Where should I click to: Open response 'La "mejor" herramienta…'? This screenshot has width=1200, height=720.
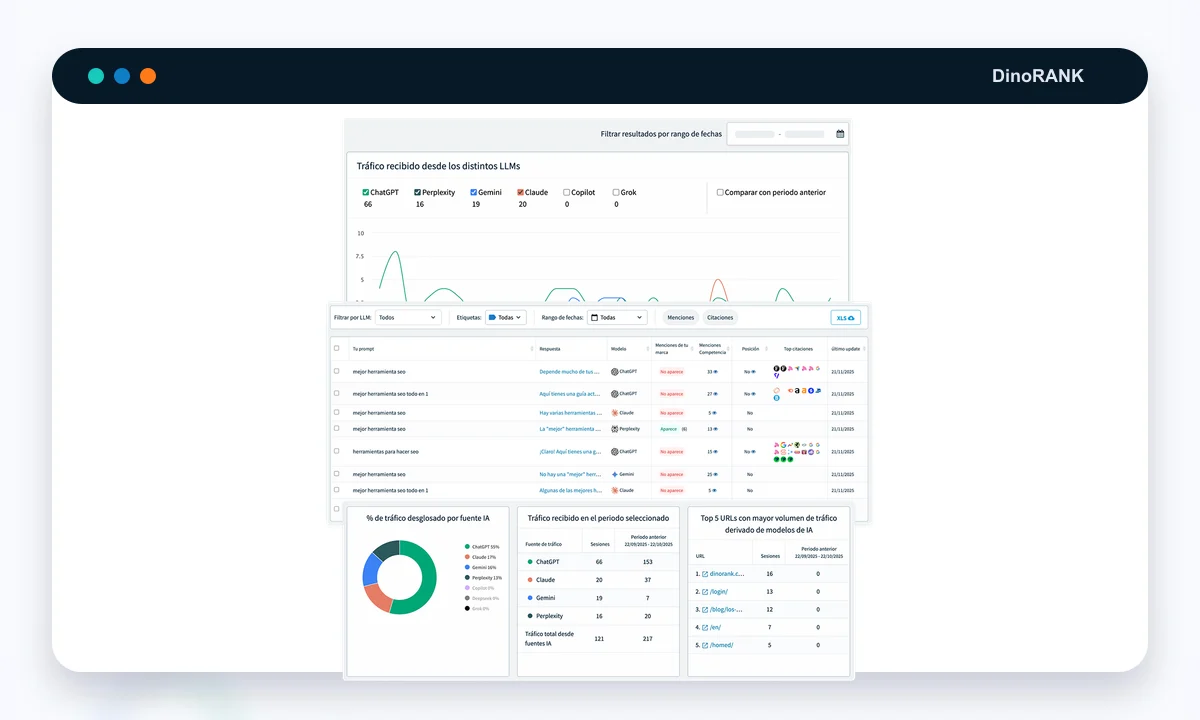569,428
